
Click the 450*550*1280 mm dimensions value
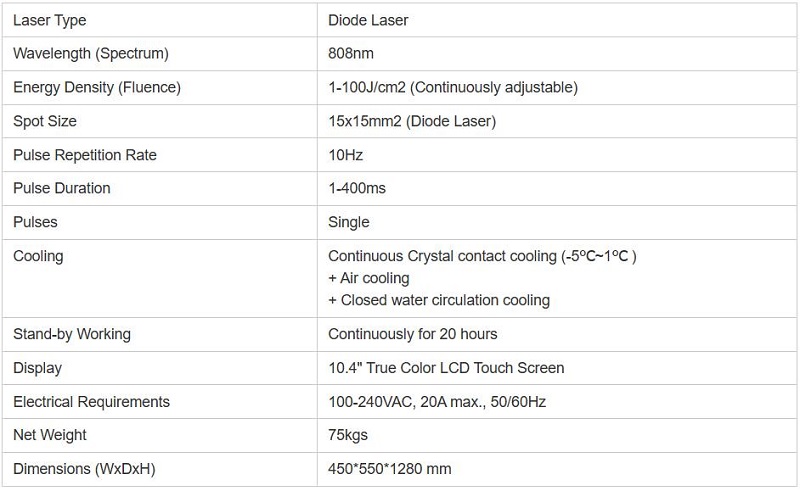click(x=389, y=469)
